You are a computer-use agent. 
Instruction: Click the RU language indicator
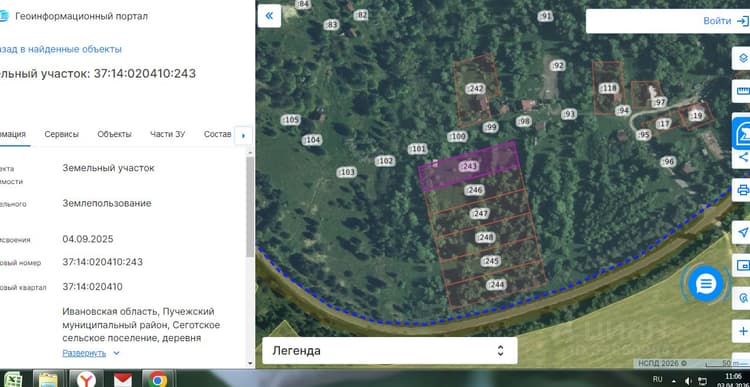(x=658, y=379)
